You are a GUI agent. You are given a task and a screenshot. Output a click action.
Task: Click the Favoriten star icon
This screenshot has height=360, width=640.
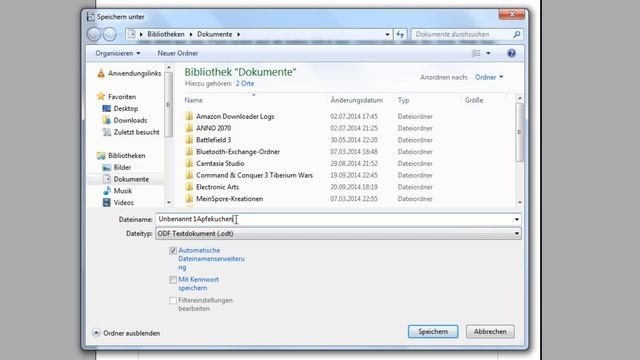click(101, 96)
